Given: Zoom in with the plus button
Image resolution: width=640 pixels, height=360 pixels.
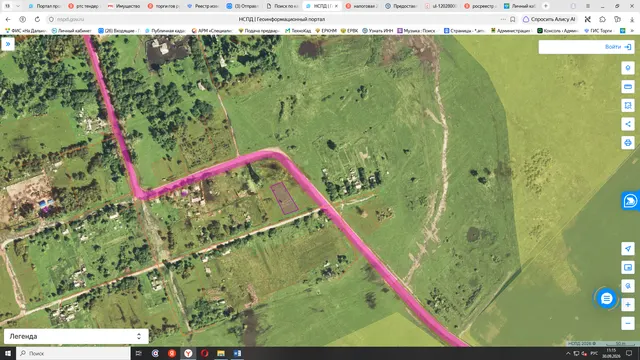Looking at the screenshot, I should (628, 304).
